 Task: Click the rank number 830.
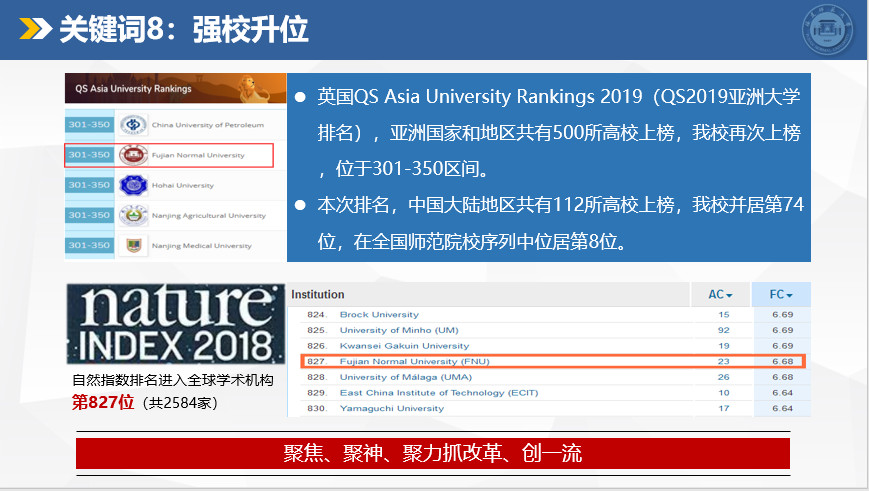[x=316, y=408]
